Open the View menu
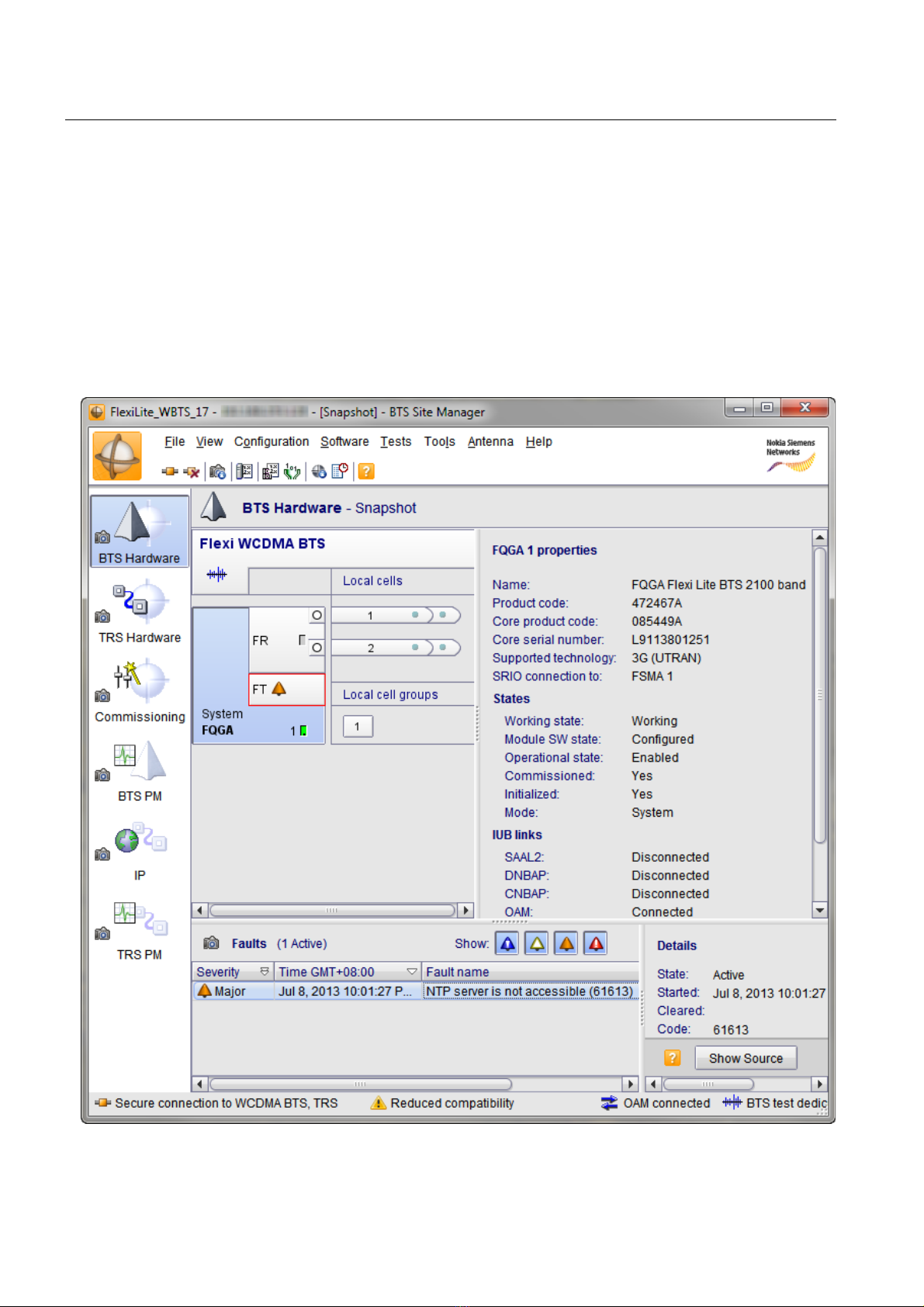Image resolution: width=924 pixels, height=1307 pixels. pyautogui.click(x=209, y=441)
